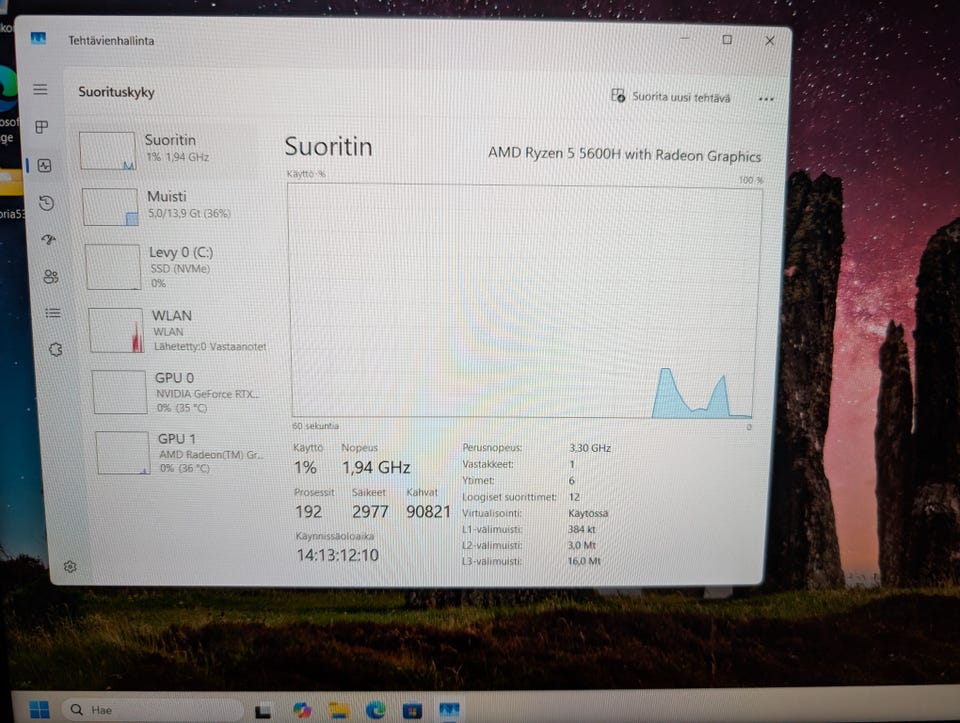This screenshot has width=960, height=723.
Task: Open the hamburger navigation menu
Action: tap(40, 89)
